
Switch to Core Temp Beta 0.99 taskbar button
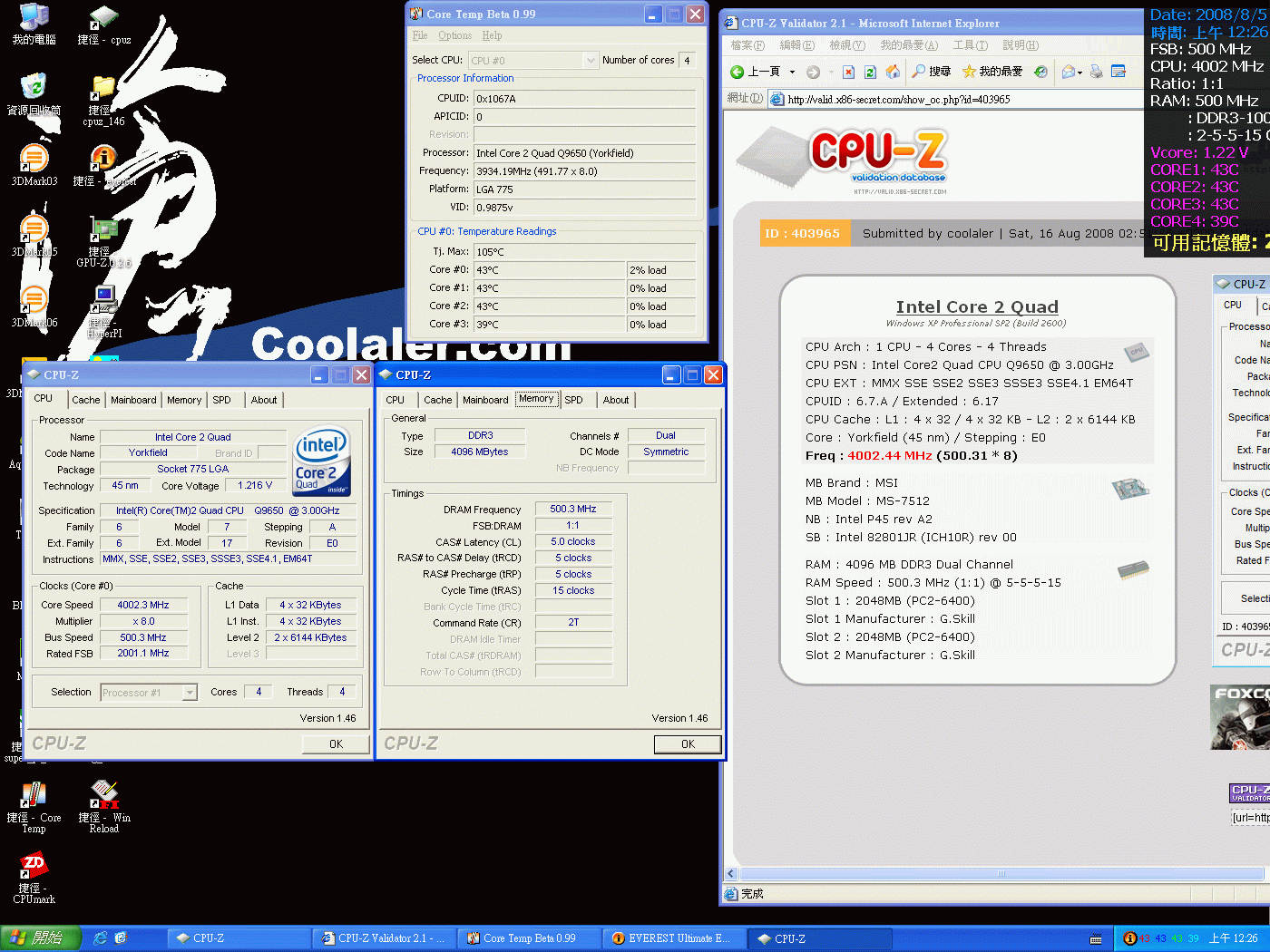(528, 938)
